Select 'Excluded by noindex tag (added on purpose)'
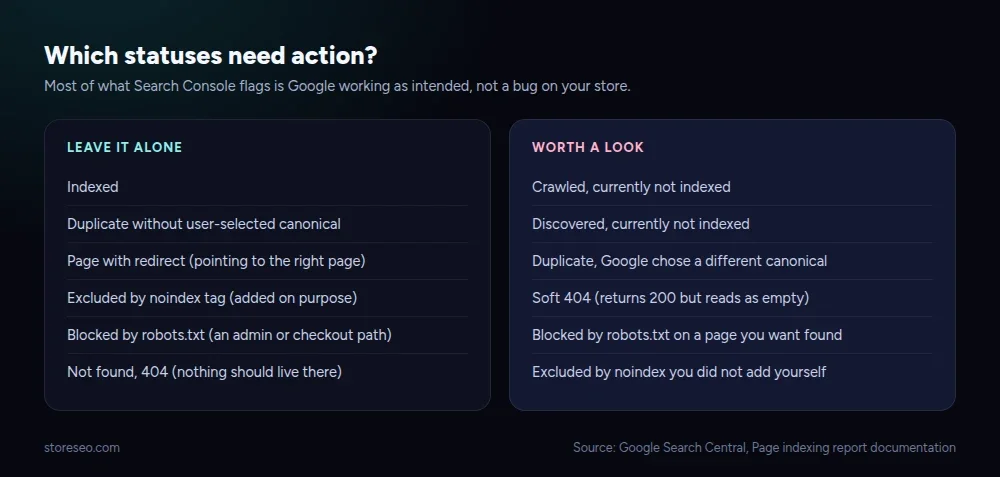Viewport: 1000px width, 477px height. coord(267,298)
